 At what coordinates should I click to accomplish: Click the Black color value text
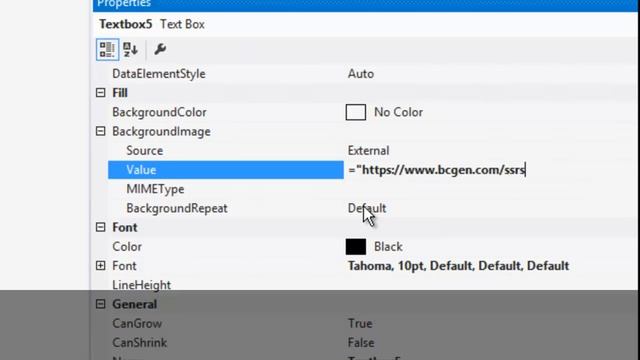388,247
